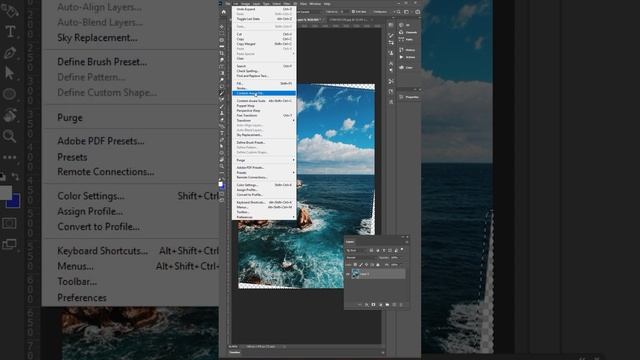Open the Properties panel icon in the right dock

click(401, 97)
